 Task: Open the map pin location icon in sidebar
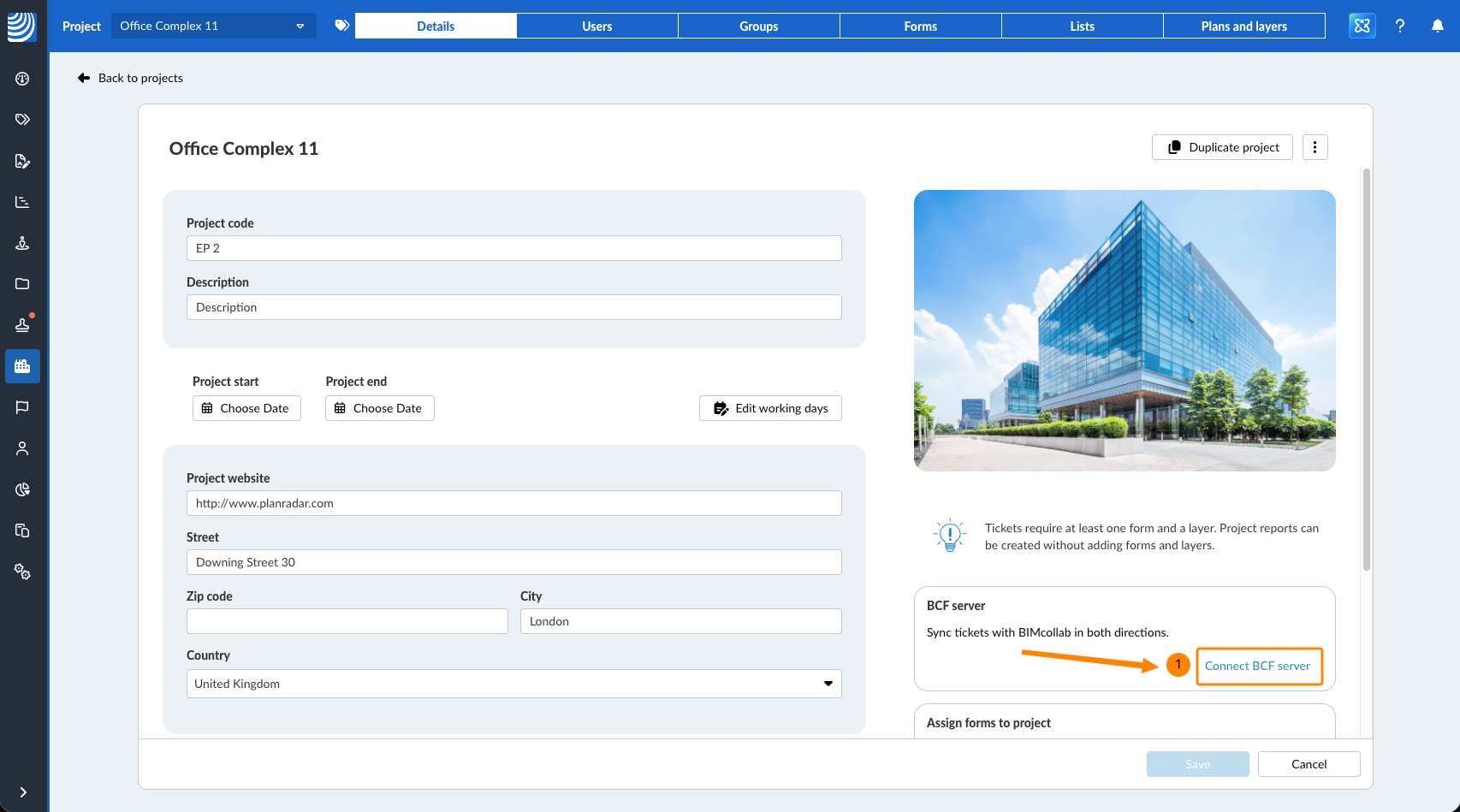click(x=22, y=243)
